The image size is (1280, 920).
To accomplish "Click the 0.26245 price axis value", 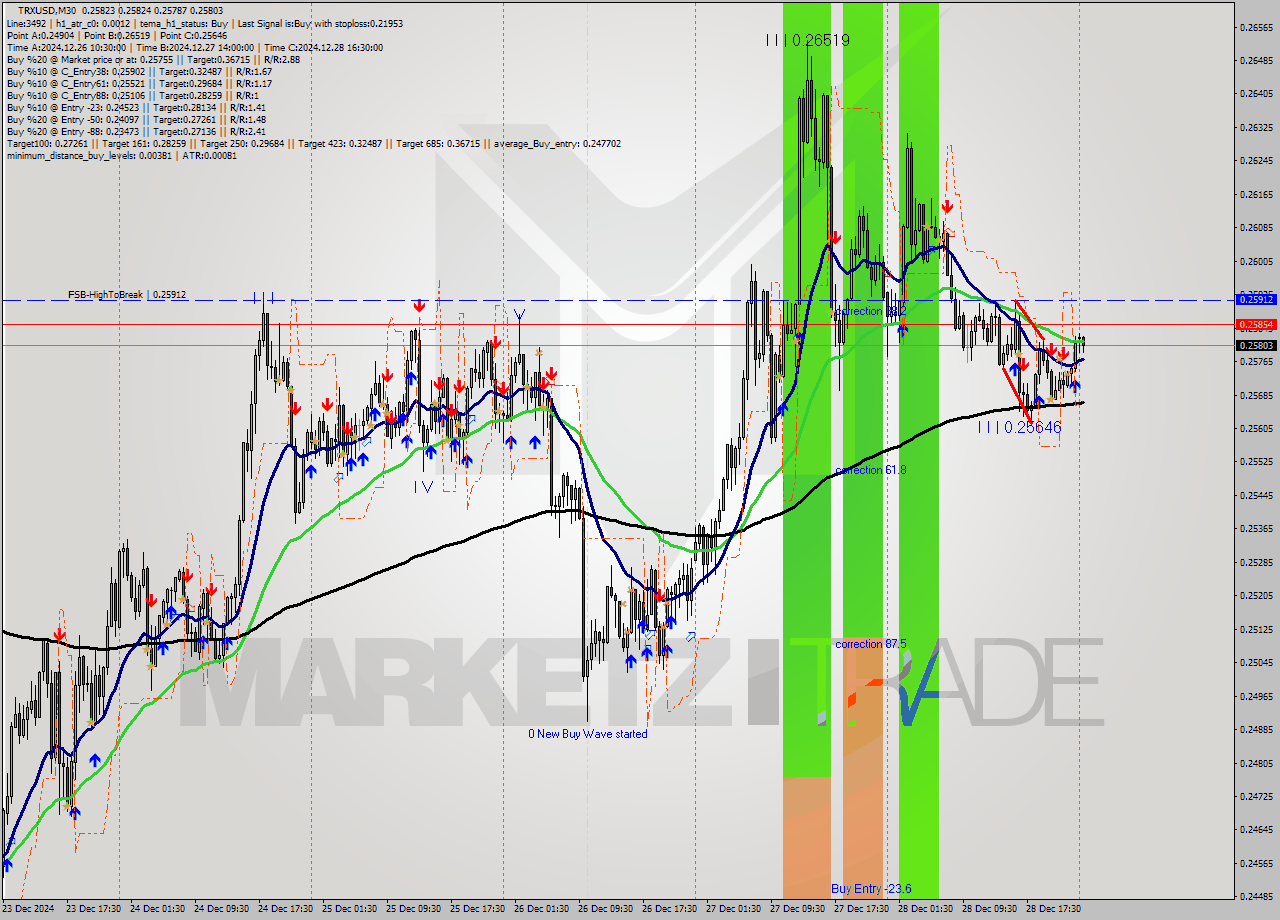I will (x=1257, y=160).
